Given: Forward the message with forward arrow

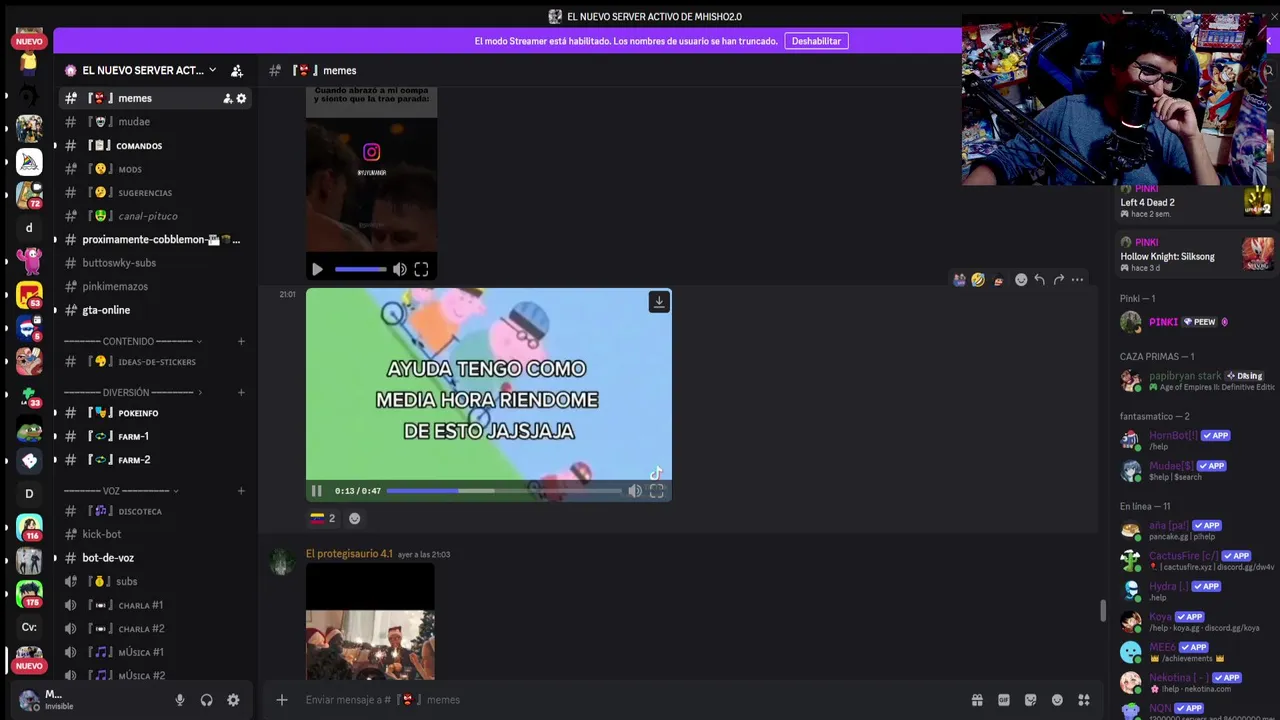Looking at the screenshot, I should 1058,280.
